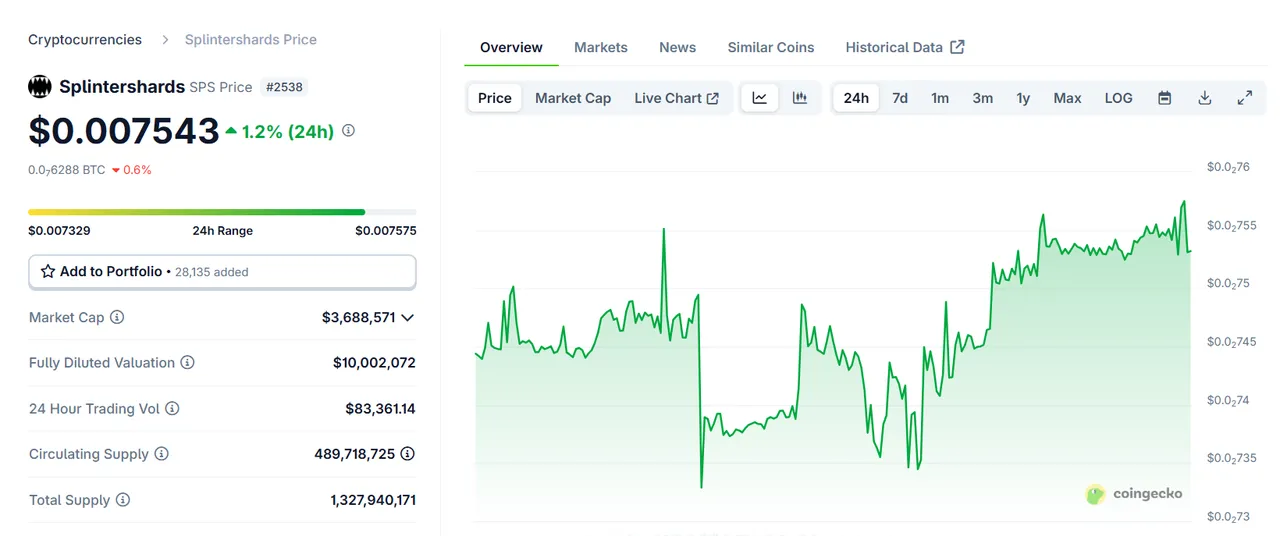The height and width of the screenshot is (536, 1280).
Task: Click the #2538 rank badge
Action: [x=284, y=87]
